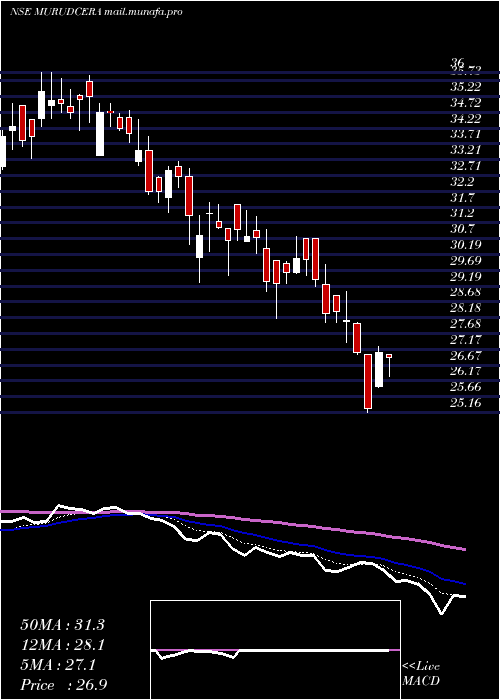Select the 34.72 price axis label
Image resolution: width=500 pixels, height=700 pixels.
coord(466,103)
